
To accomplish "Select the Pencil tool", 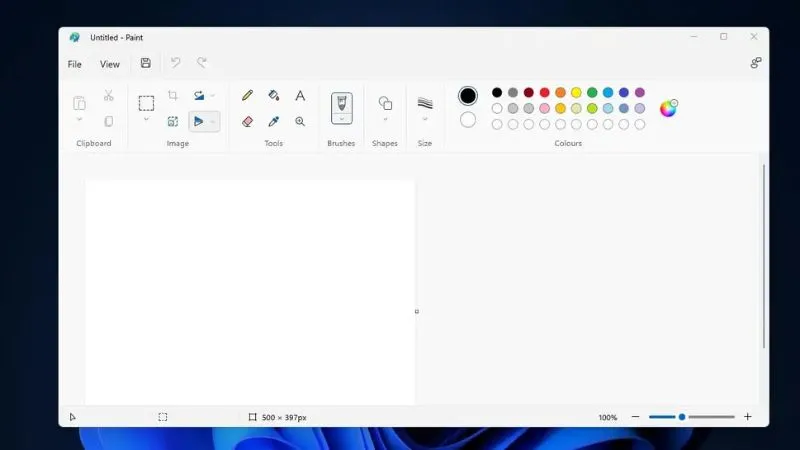I will [x=247, y=95].
